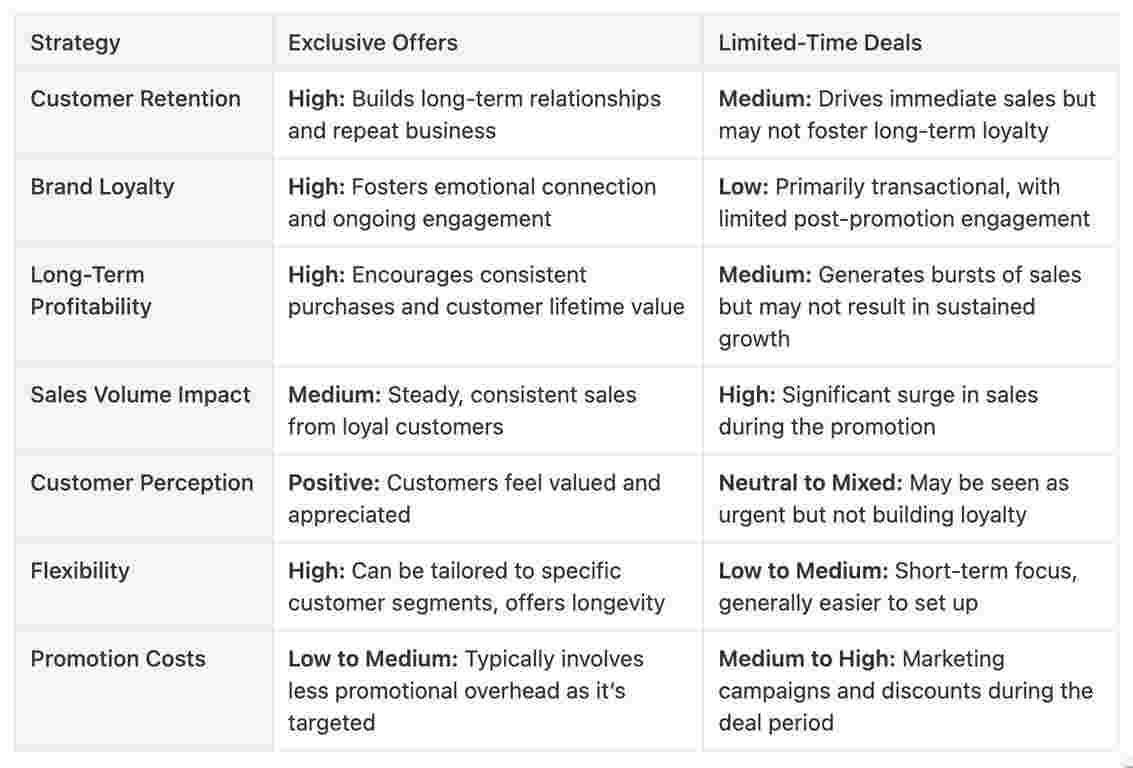This screenshot has width=1133, height=768.
Task: Select the cell about tailoring to customer segments
Action: [x=476, y=586]
